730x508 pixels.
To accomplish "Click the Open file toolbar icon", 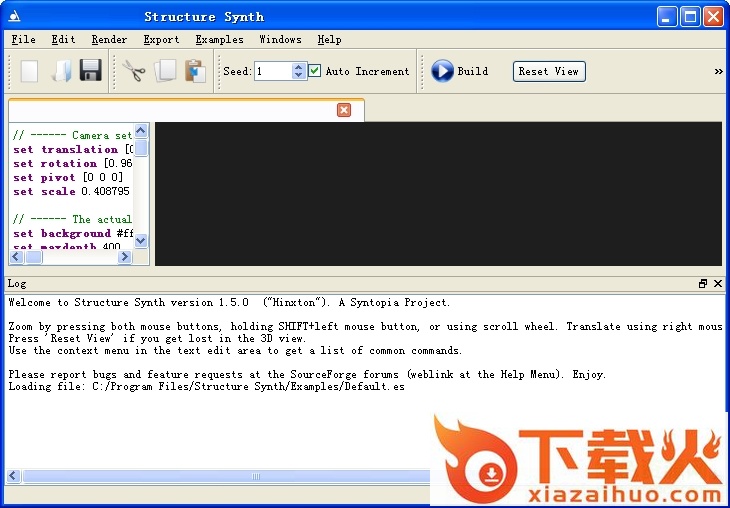I will 61,71.
